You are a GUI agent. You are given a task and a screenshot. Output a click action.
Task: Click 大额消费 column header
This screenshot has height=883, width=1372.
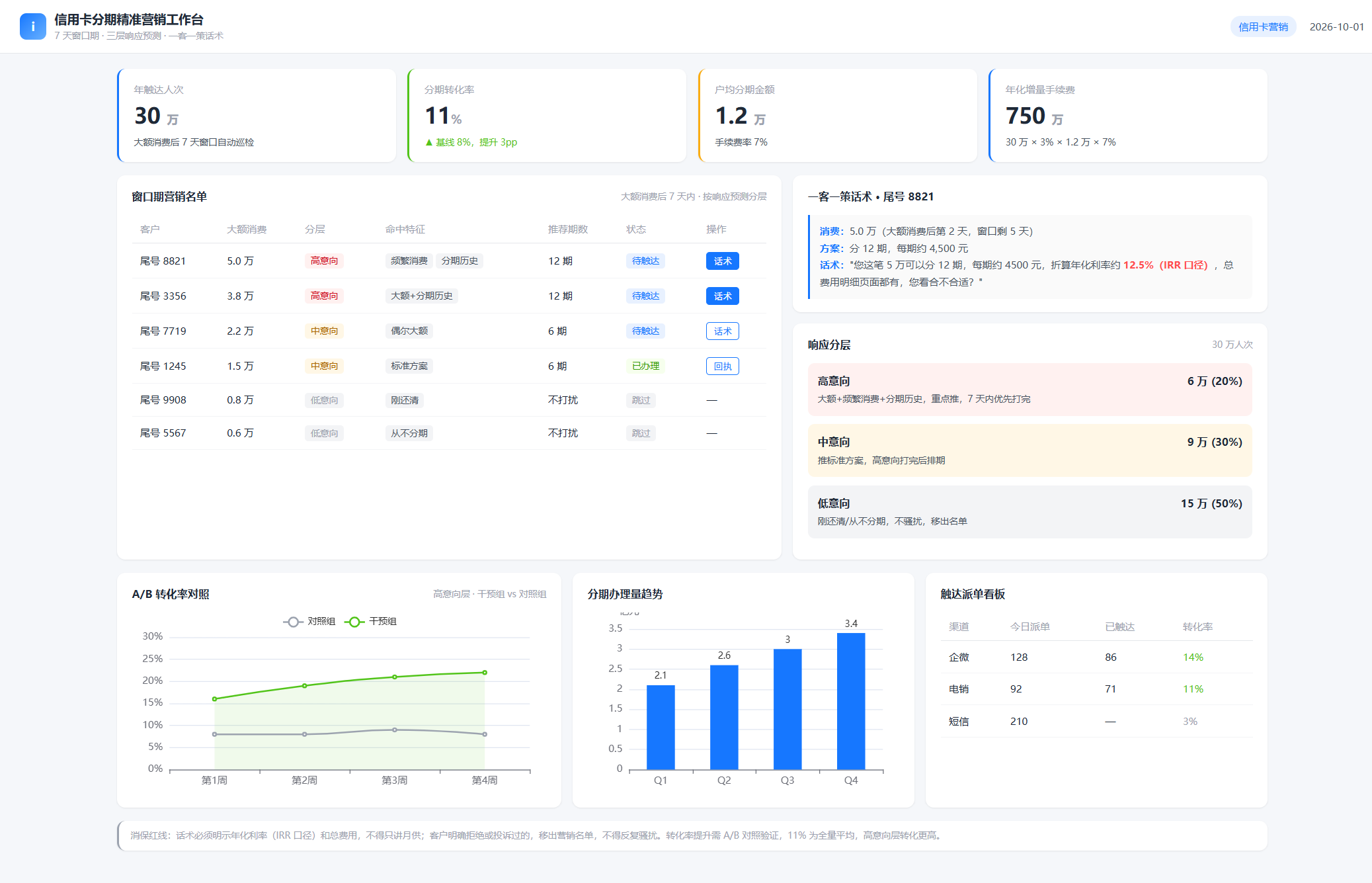[x=247, y=230]
